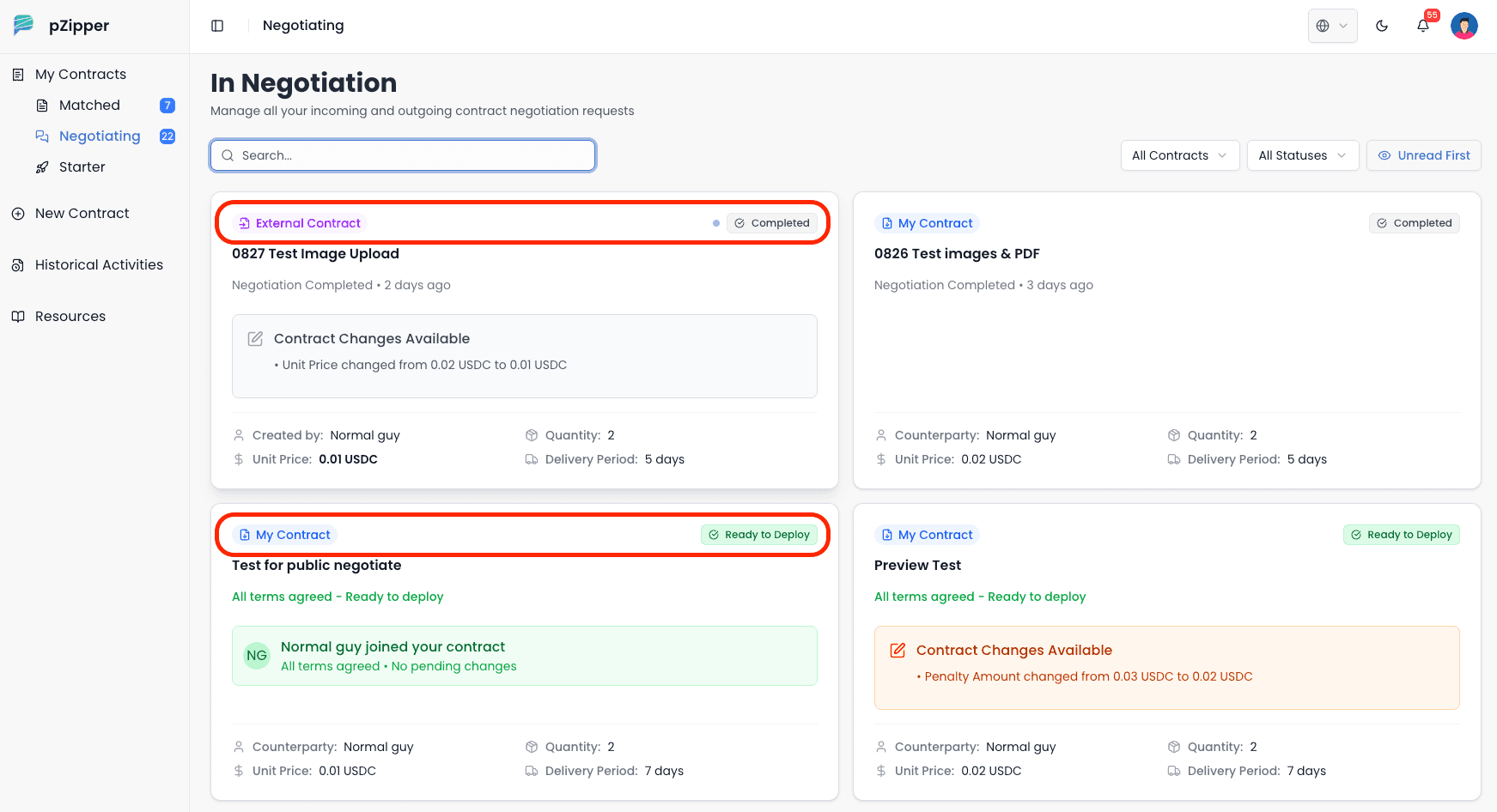
Task: Focus the Search input field
Action: pos(412,155)
